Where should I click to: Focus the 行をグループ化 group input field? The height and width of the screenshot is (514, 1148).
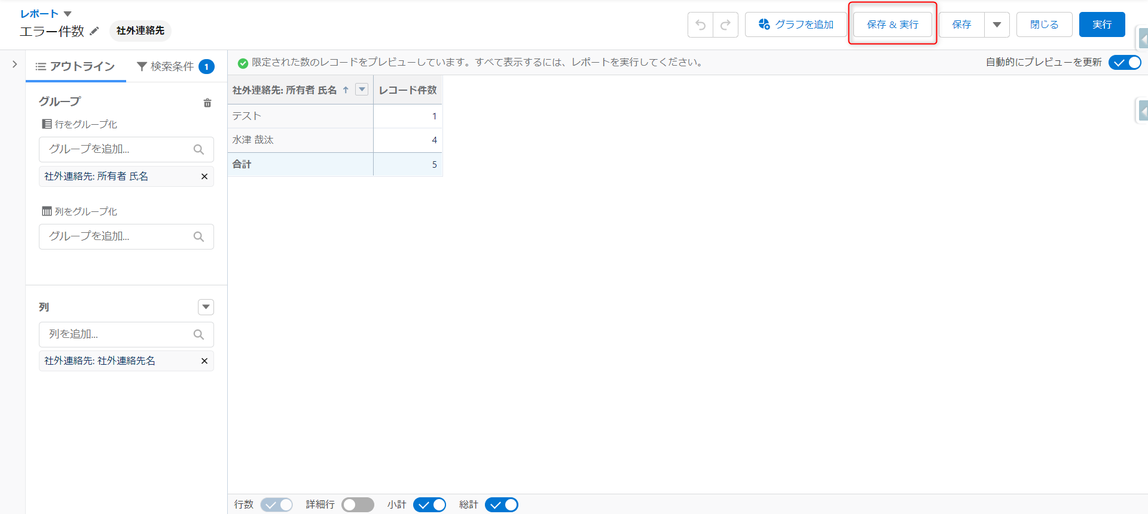point(126,149)
